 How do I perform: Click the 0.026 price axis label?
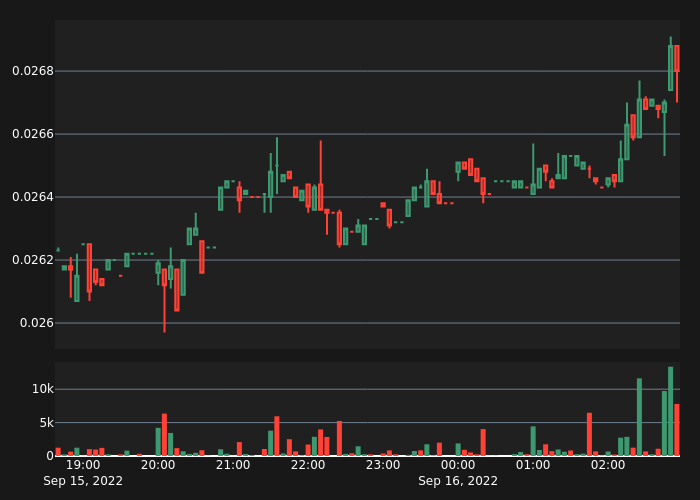(x=37, y=323)
